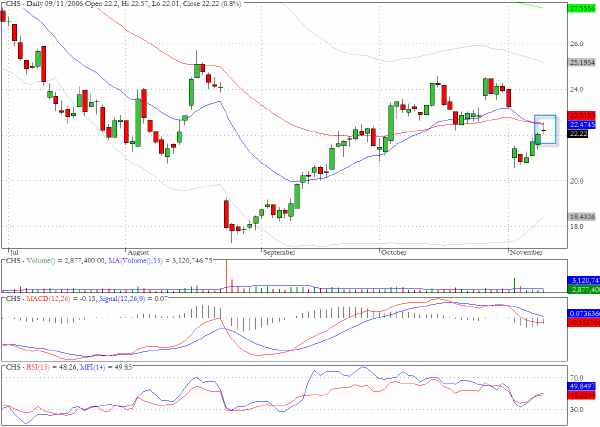Viewport: 600px width, 427px height.
Task: Click the 20.0 price axis value
Action: 577,181
